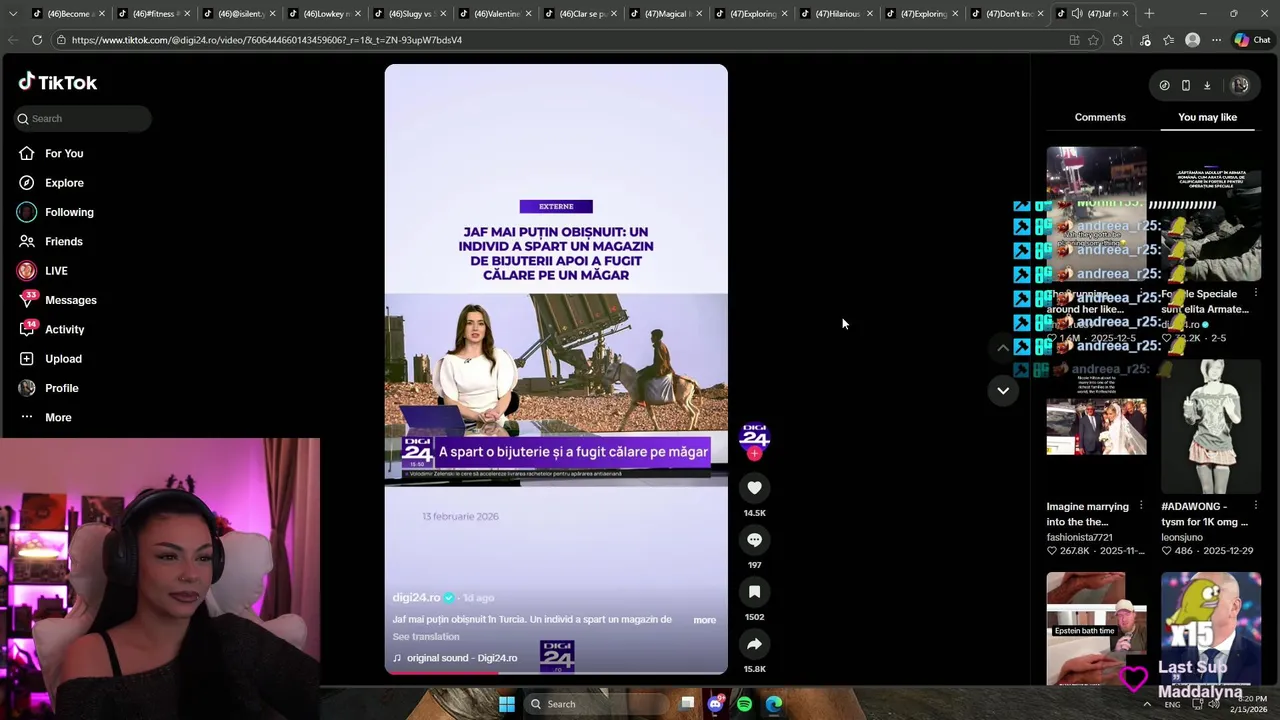This screenshot has height=720, width=1280.
Task: Open Discord from the taskbar
Action: pyautogui.click(x=715, y=704)
